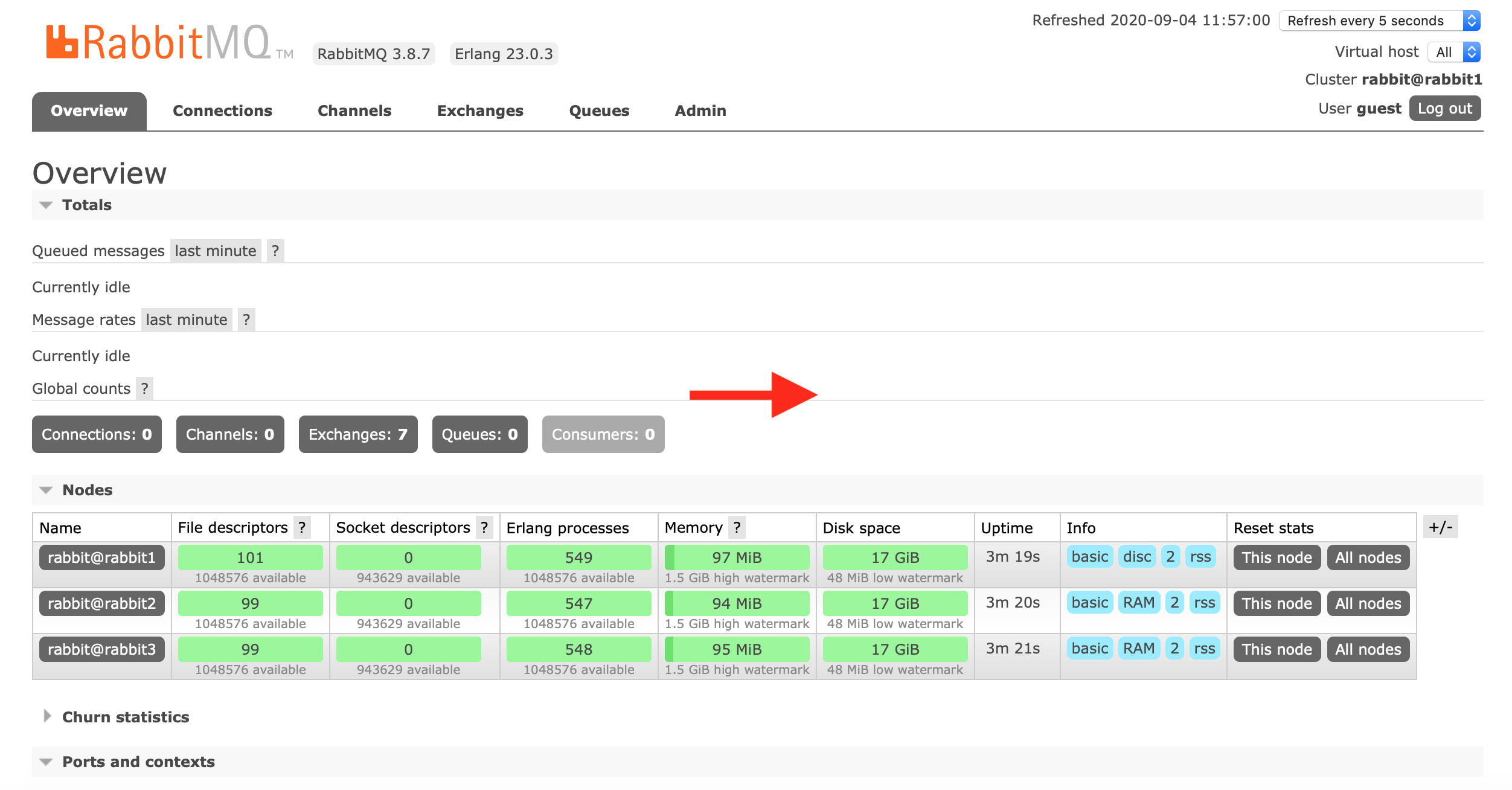The height and width of the screenshot is (790, 1512).
Task: Open help for Queued messages
Action: (x=275, y=251)
